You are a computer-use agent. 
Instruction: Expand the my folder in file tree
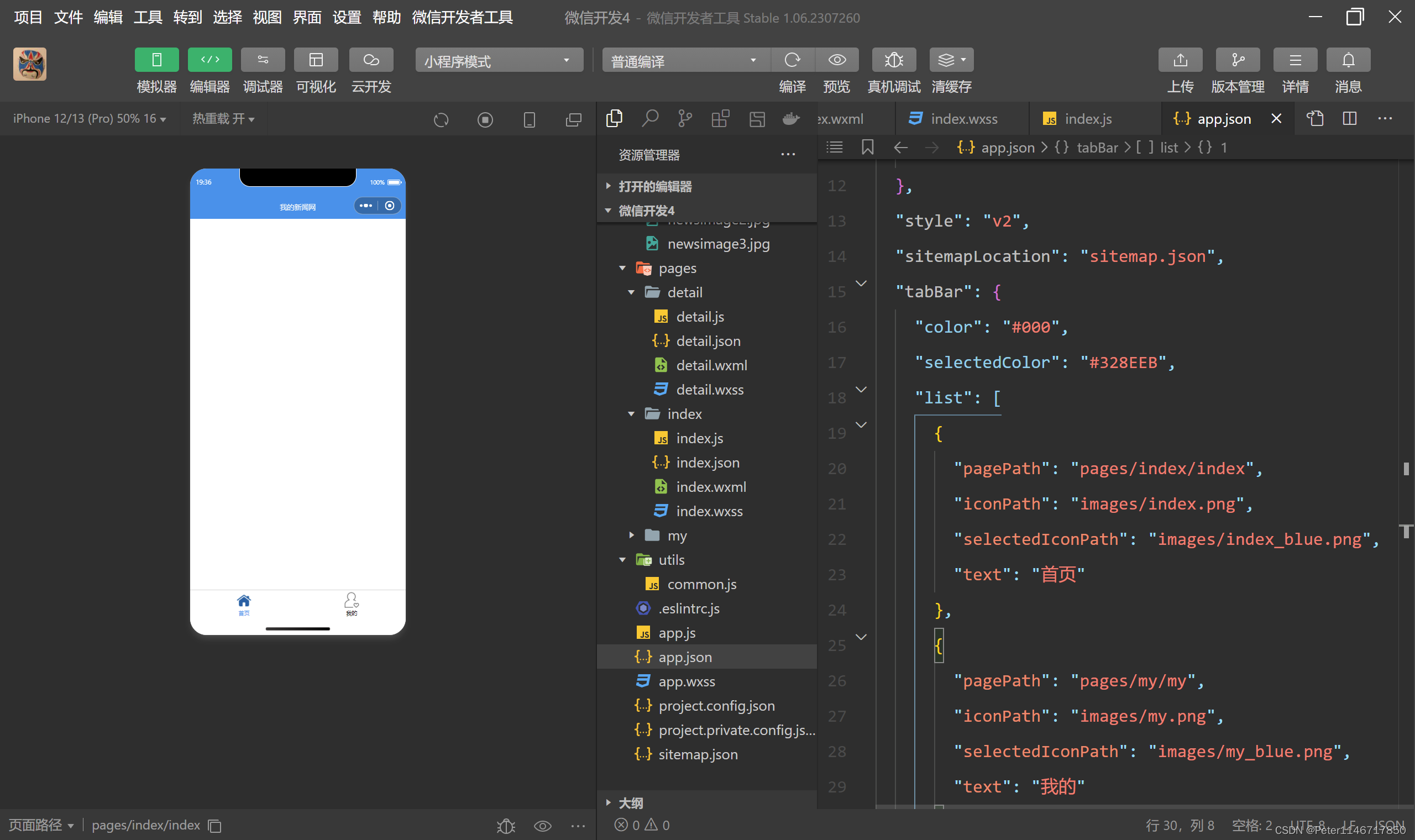click(677, 535)
